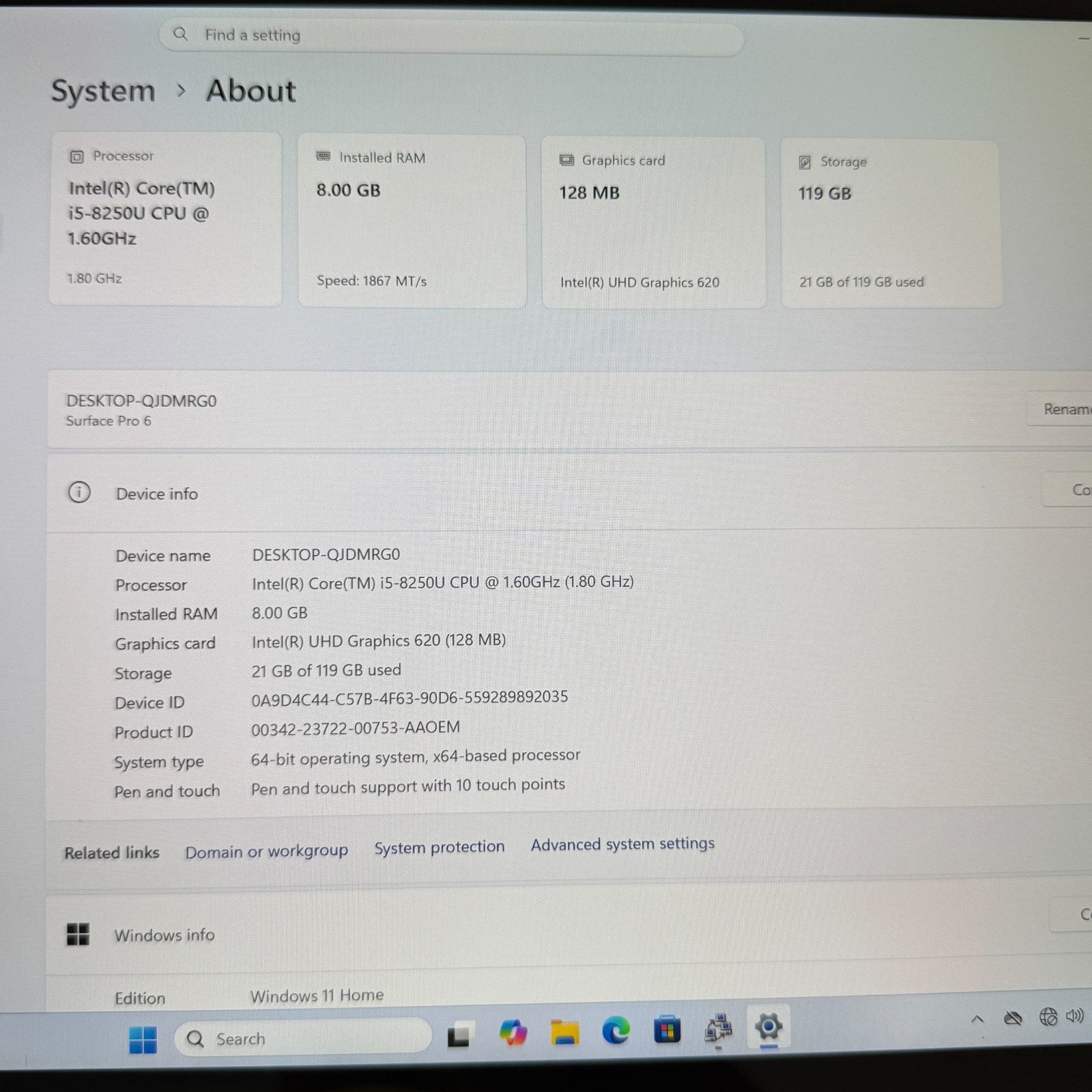This screenshot has height=1092, width=1092.
Task: Click the Pen and touch support value
Action: [x=408, y=787]
